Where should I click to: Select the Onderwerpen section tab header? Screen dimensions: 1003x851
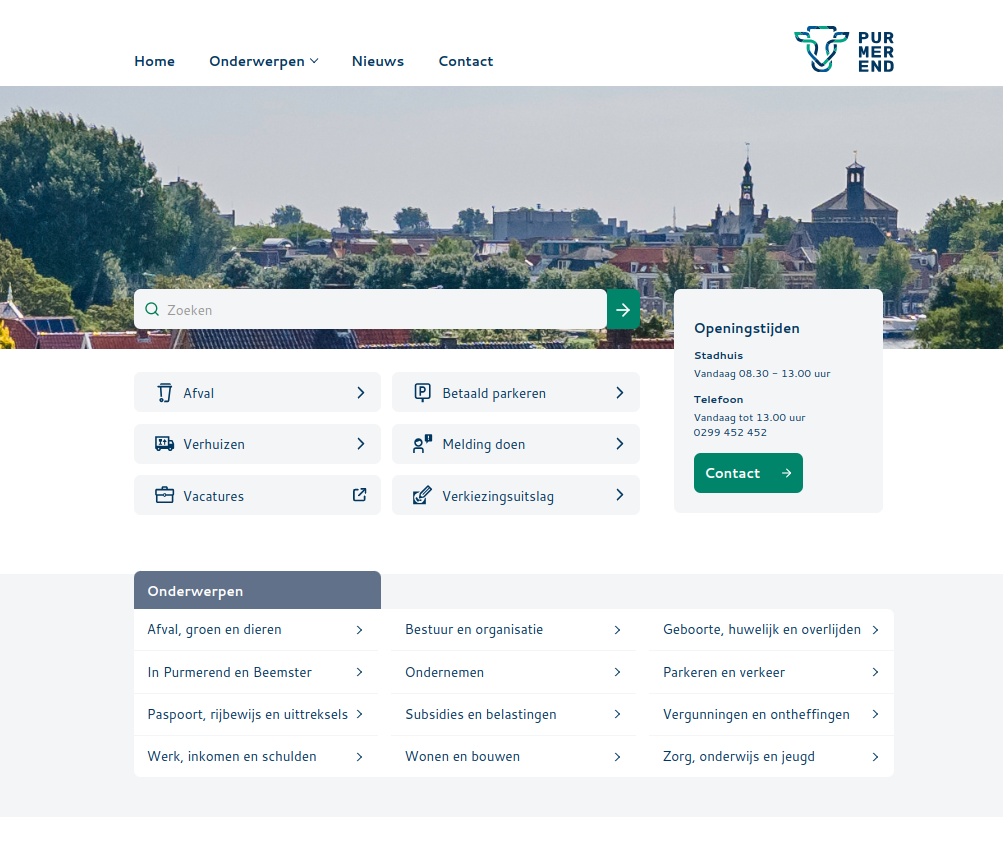click(x=257, y=591)
